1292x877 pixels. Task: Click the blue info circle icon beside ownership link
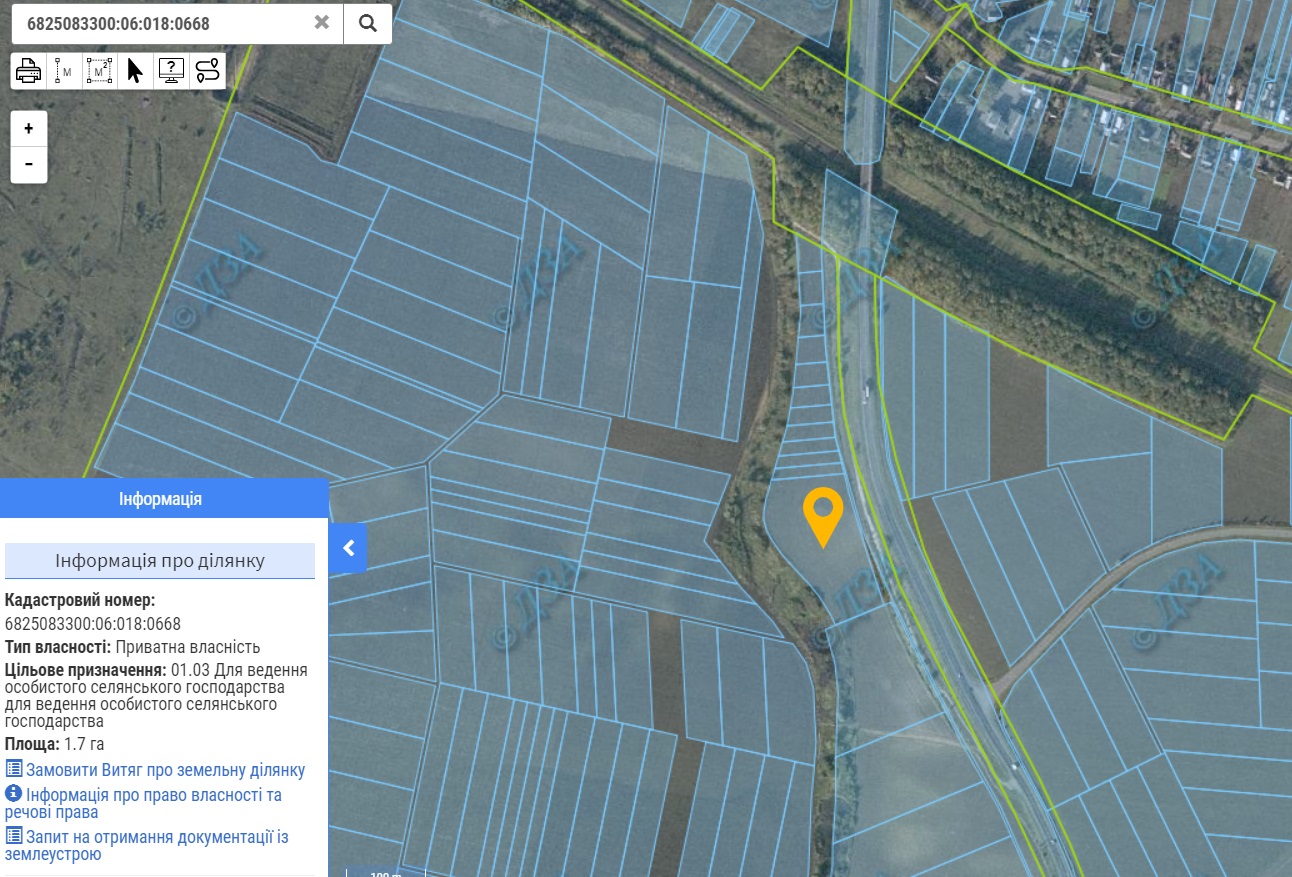[x=13, y=793]
